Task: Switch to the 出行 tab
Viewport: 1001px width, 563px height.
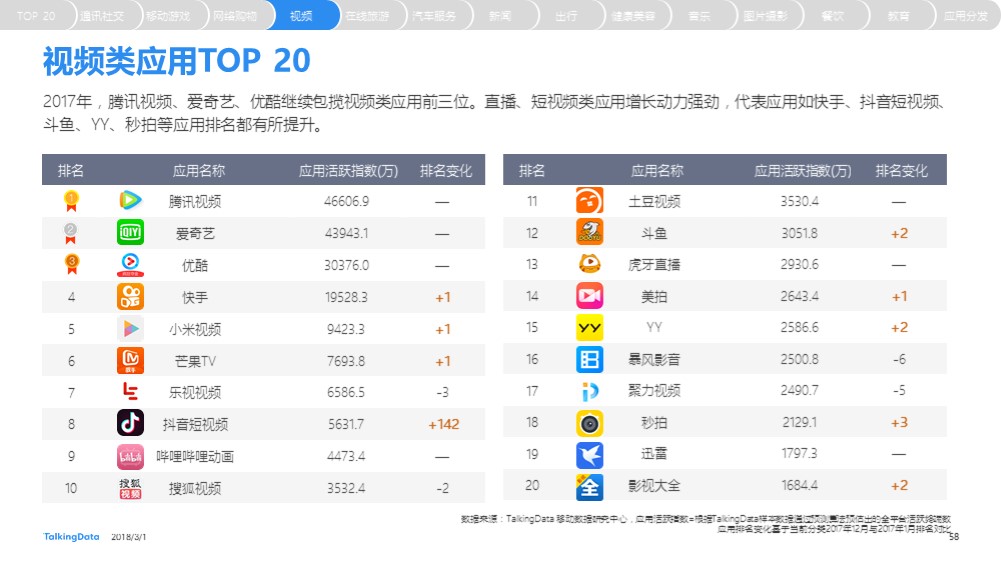Action: [x=567, y=16]
